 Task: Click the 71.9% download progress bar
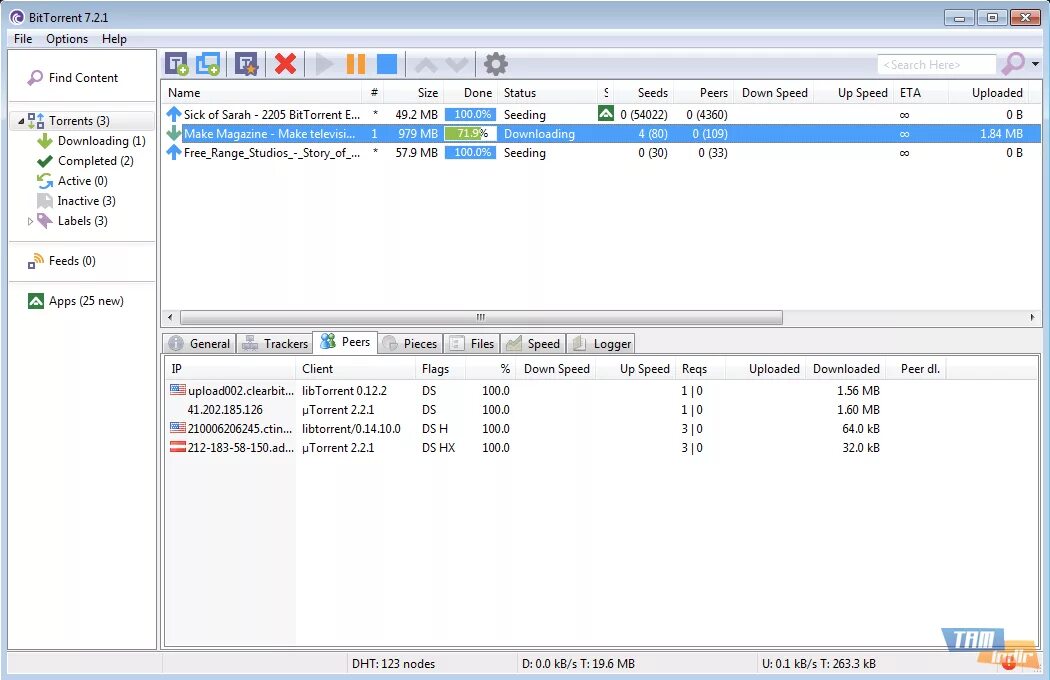[470, 133]
